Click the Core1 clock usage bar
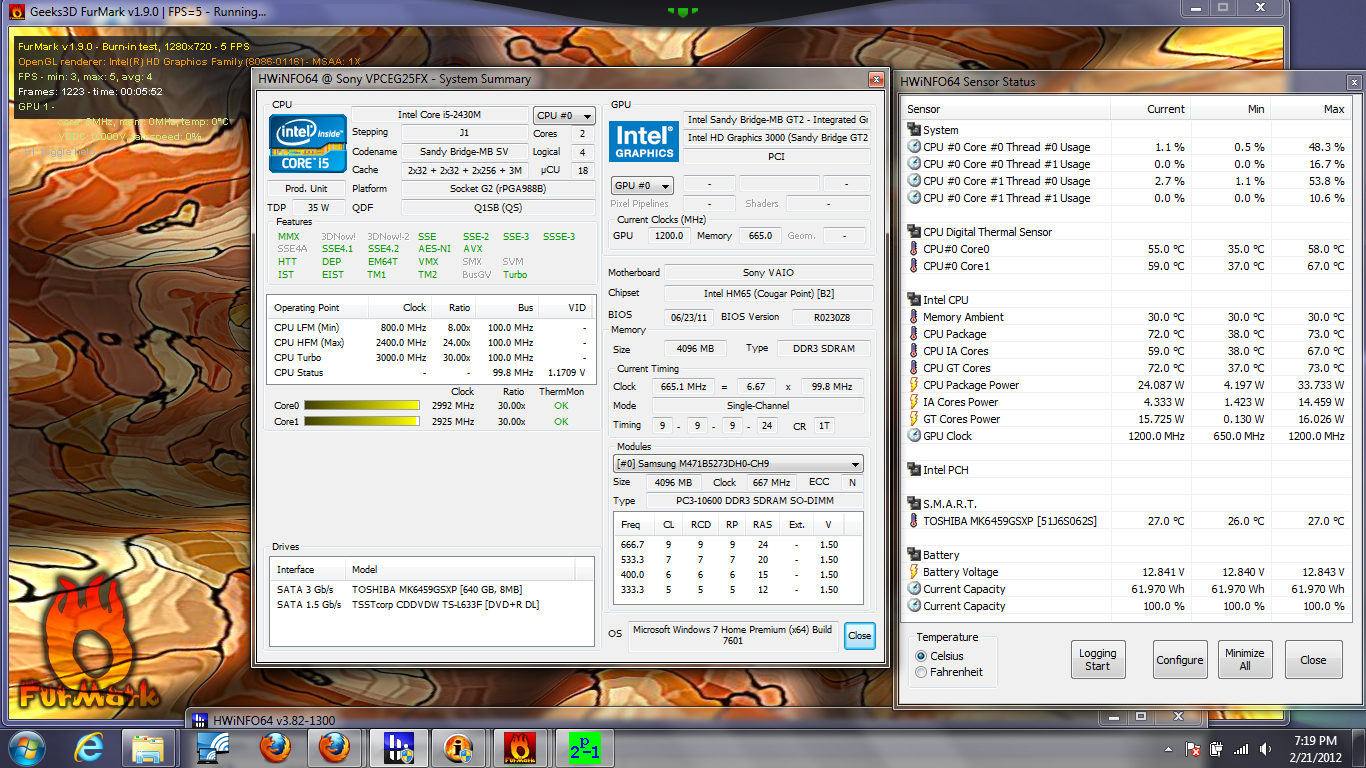Image resolution: width=1366 pixels, height=768 pixels. pyautogui.click(x=362, y=421)
